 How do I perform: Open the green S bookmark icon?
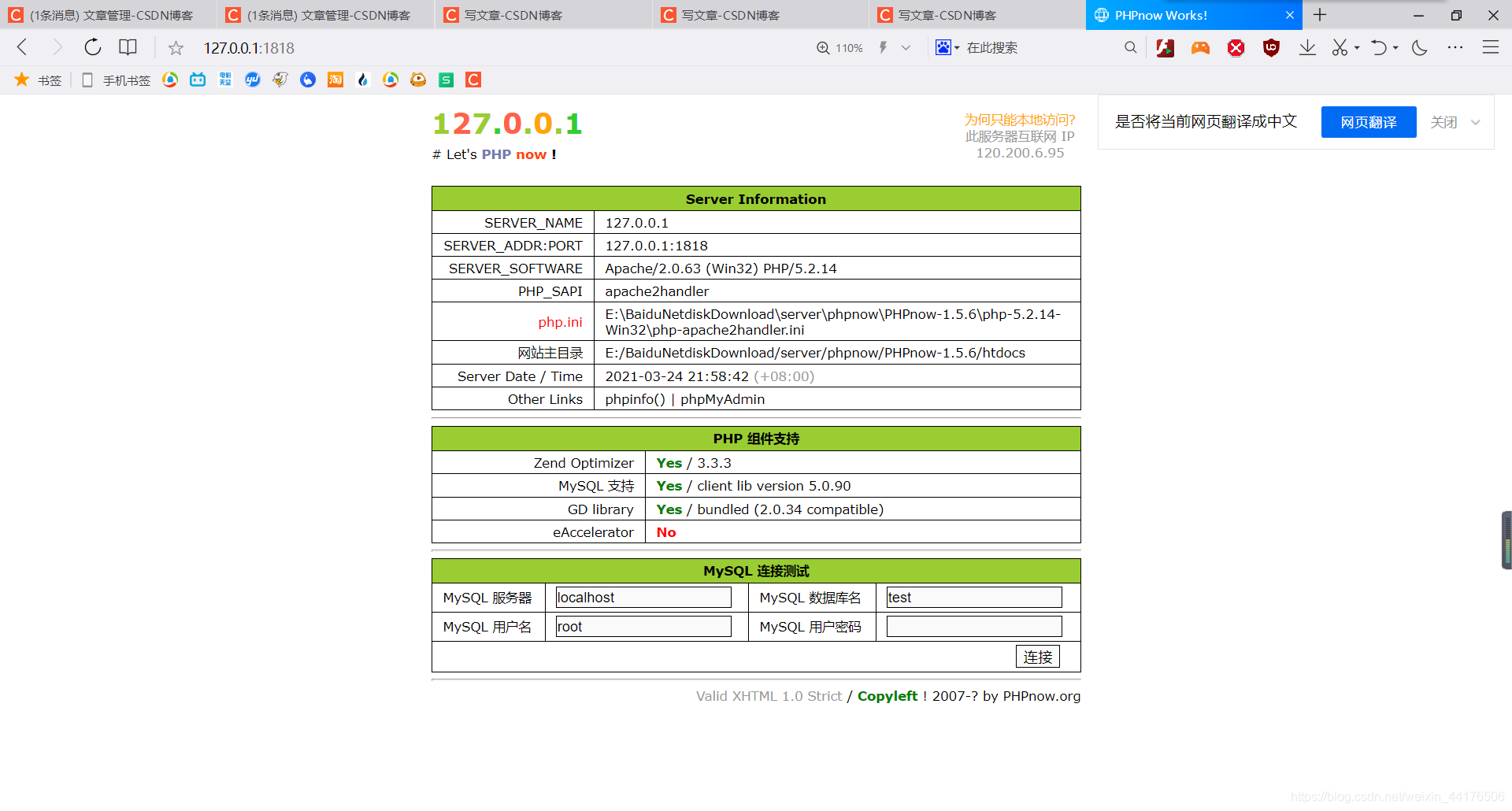coord(446,80)
